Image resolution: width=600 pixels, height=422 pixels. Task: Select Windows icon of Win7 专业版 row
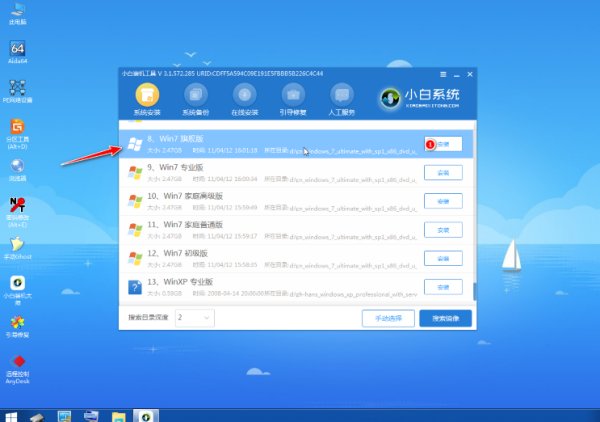tap(135, 173)
